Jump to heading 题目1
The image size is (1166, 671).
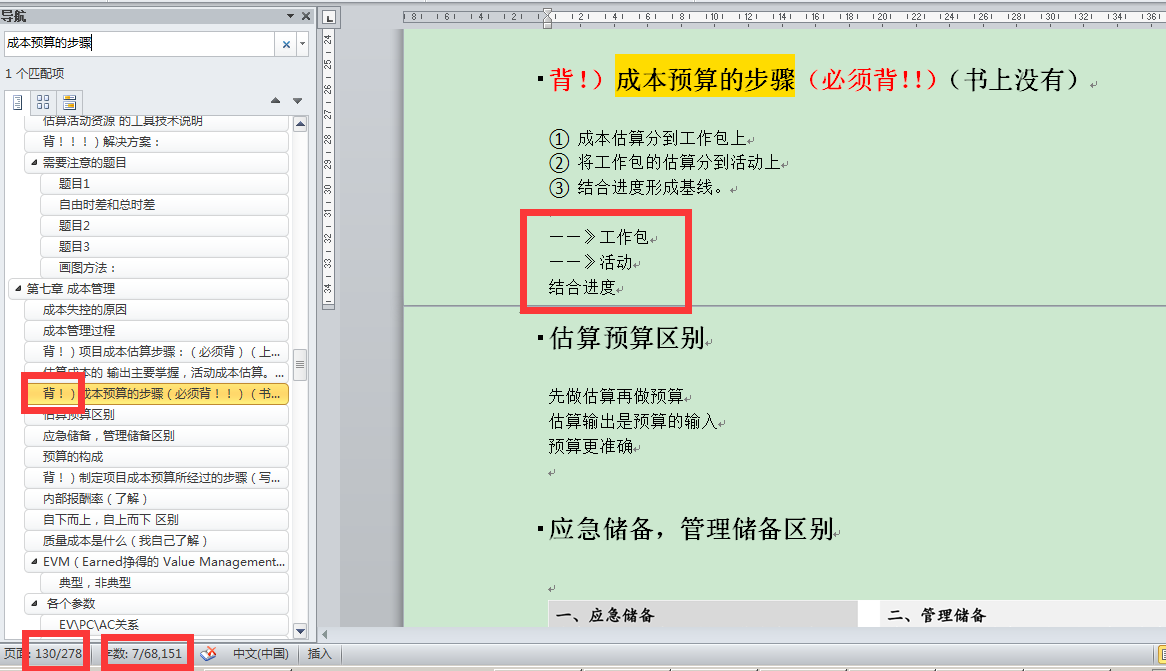click(x=164, y=184)
